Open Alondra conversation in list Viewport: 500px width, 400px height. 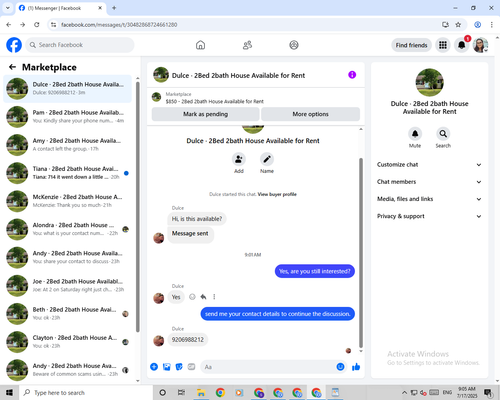pyautogui.click(x=68, y=229)
